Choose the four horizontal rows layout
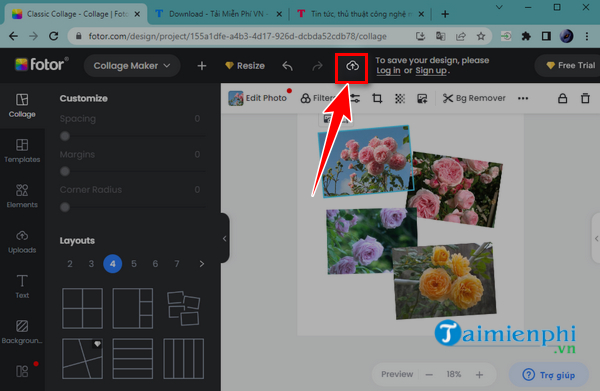Screen dimensions: 600x391 [x=133, y=358]
